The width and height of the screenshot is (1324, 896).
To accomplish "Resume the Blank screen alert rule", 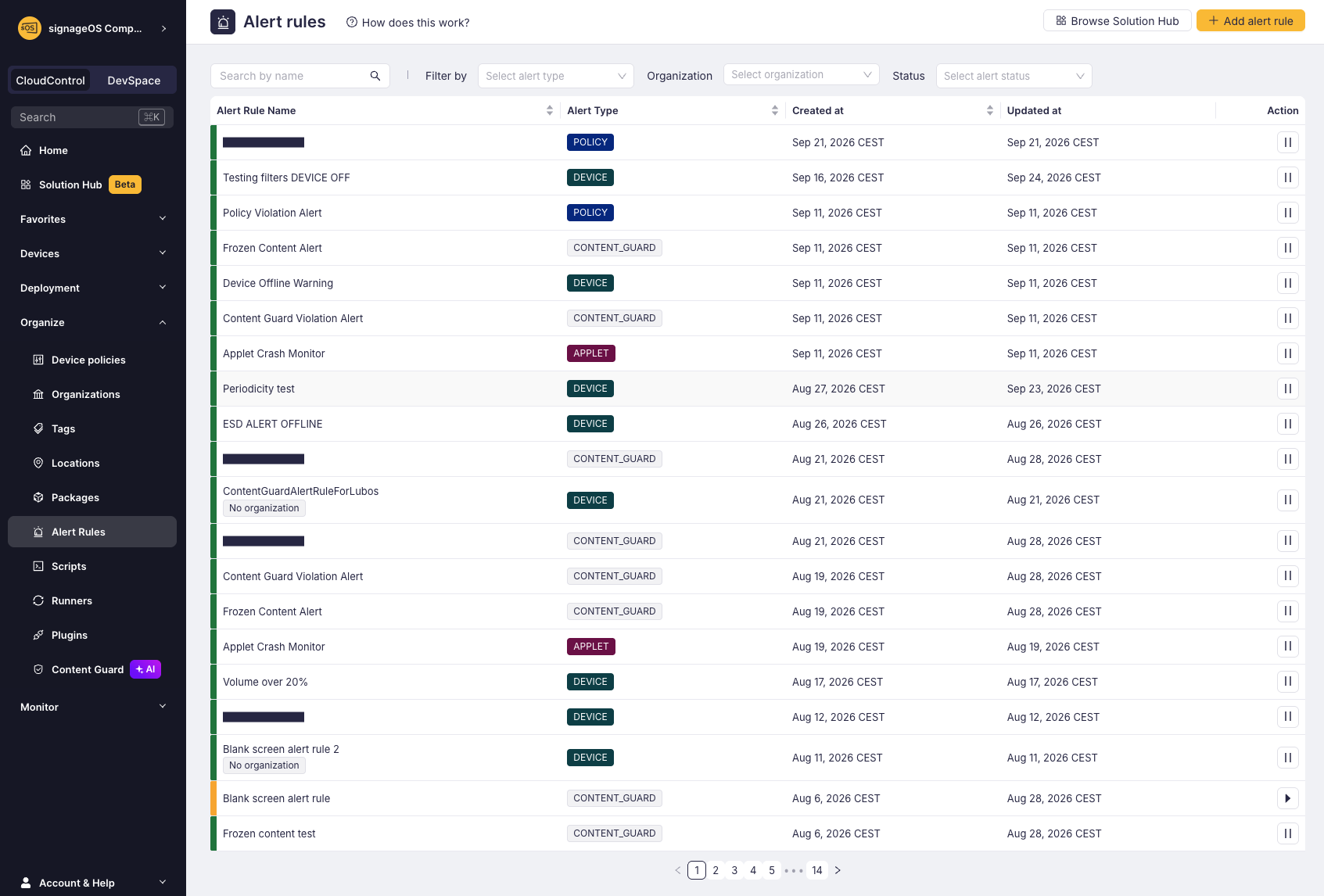I will [1288, 798].
